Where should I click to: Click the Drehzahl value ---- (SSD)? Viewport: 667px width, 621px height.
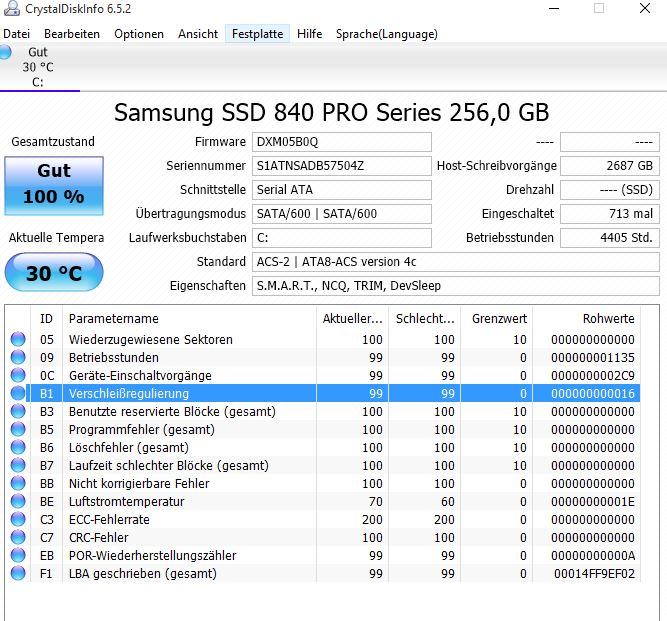610,190
